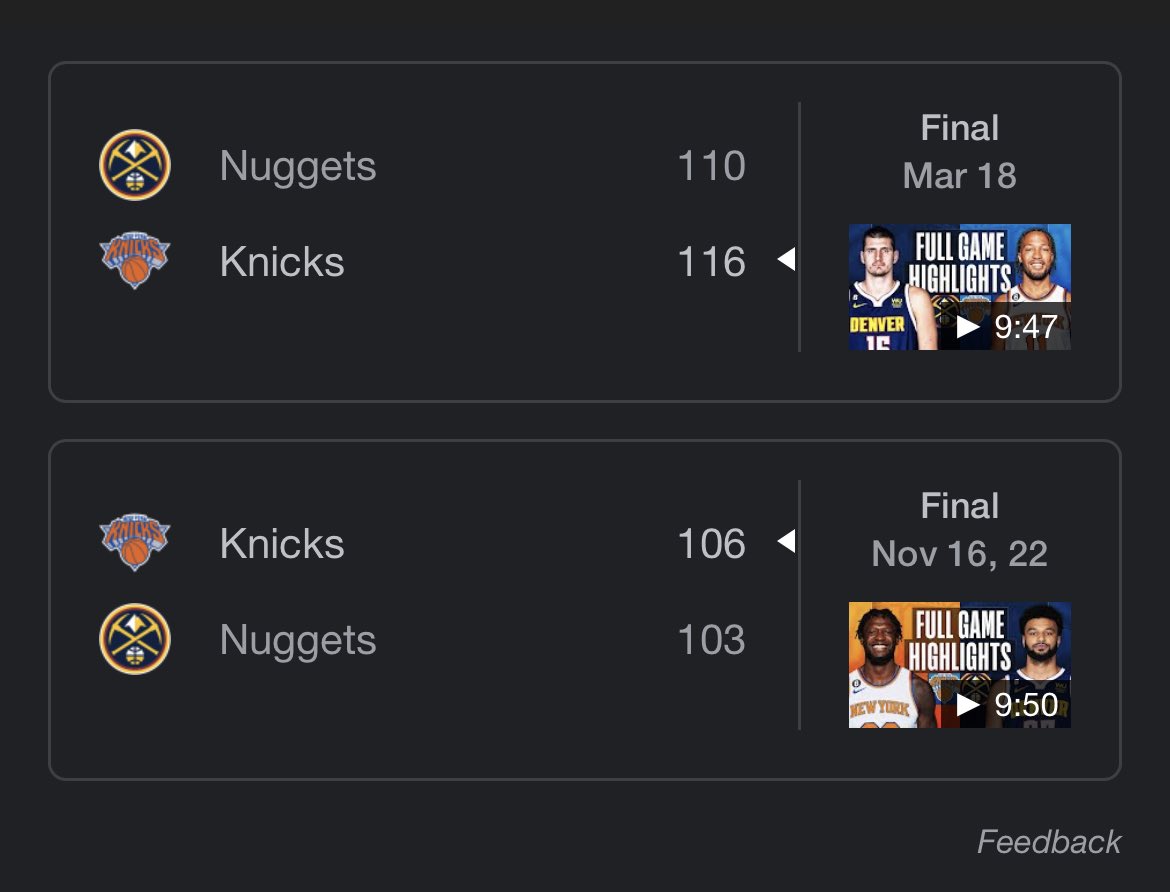Click the Nov 16, 22 game date
The height and width of the screenshot is (892, 1170).
[x=959, y=554]
